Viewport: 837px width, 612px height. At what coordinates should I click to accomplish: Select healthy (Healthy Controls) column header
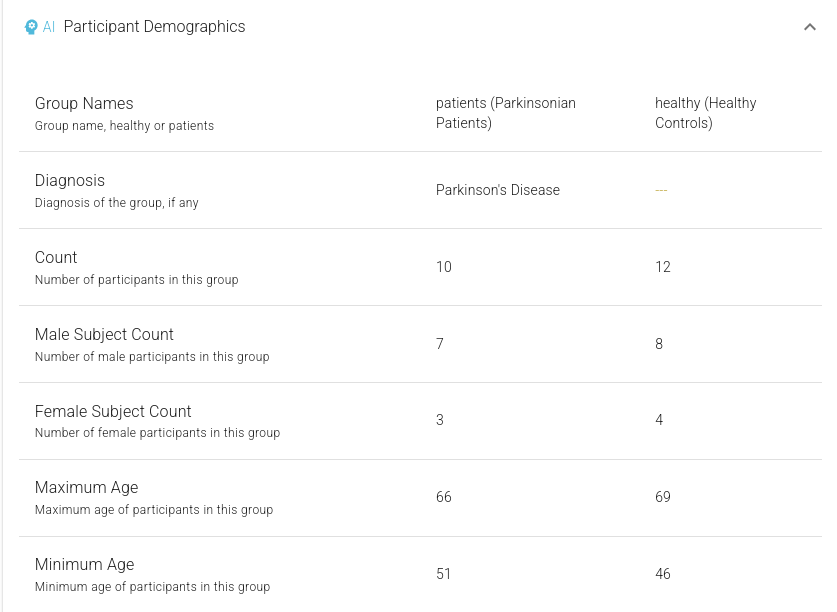click(x=705, y=113)
